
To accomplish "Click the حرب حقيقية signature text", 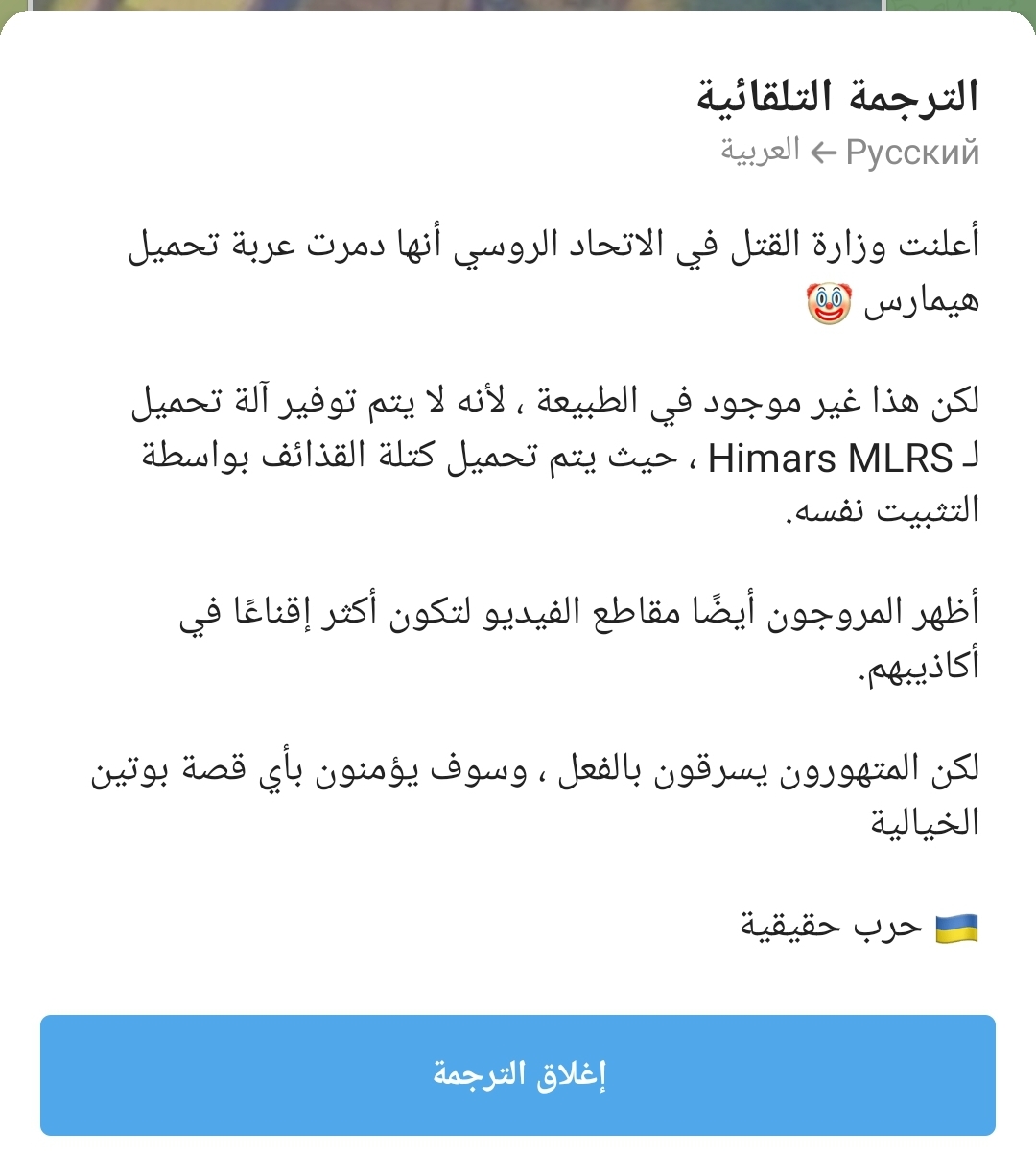I will [831, 928].
